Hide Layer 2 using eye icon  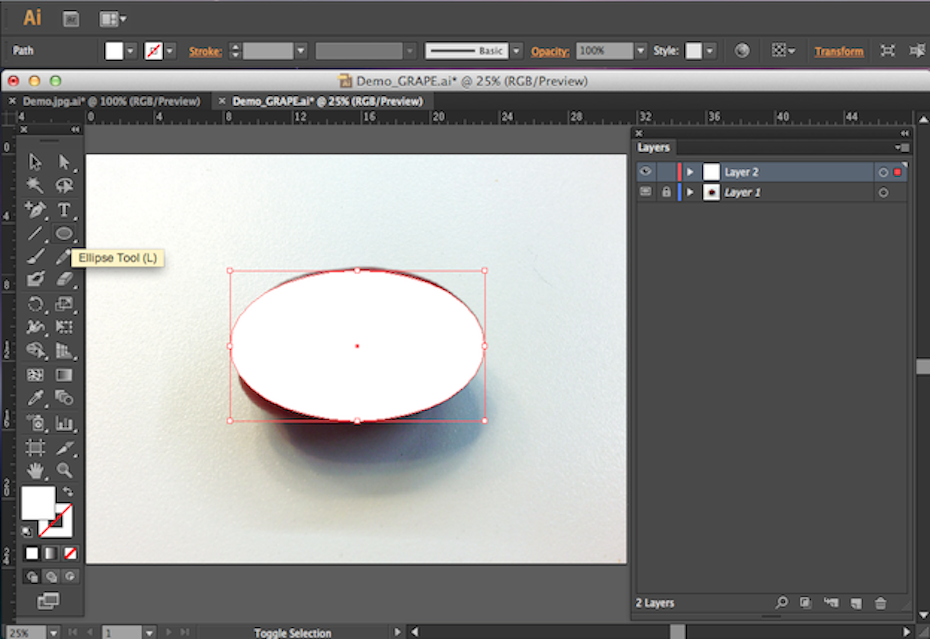(646, 172)
